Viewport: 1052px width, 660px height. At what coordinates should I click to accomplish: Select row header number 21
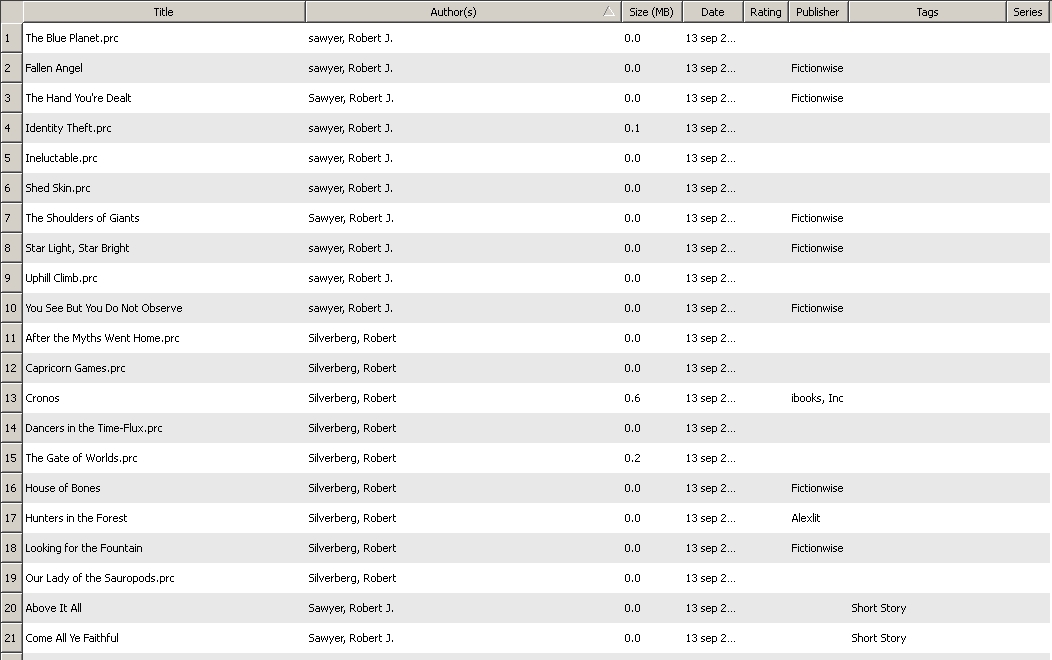[x=11, y=638]
